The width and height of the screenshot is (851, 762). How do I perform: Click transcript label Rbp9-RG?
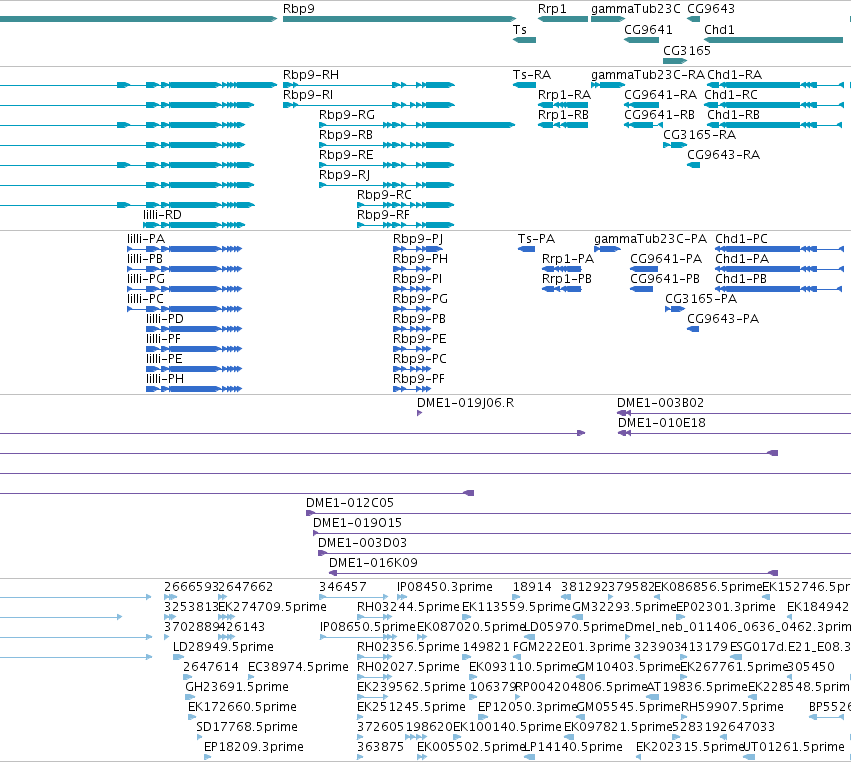(347, 115)
